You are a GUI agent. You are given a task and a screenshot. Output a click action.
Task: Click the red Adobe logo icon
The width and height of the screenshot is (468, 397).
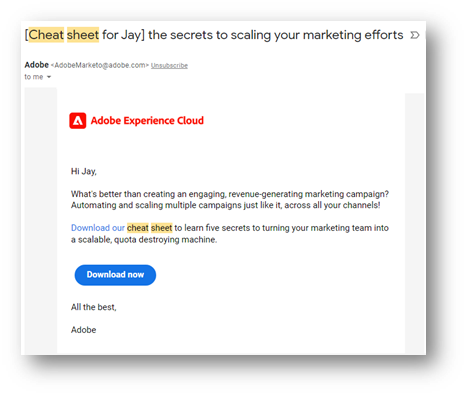(x=78, y=121)
